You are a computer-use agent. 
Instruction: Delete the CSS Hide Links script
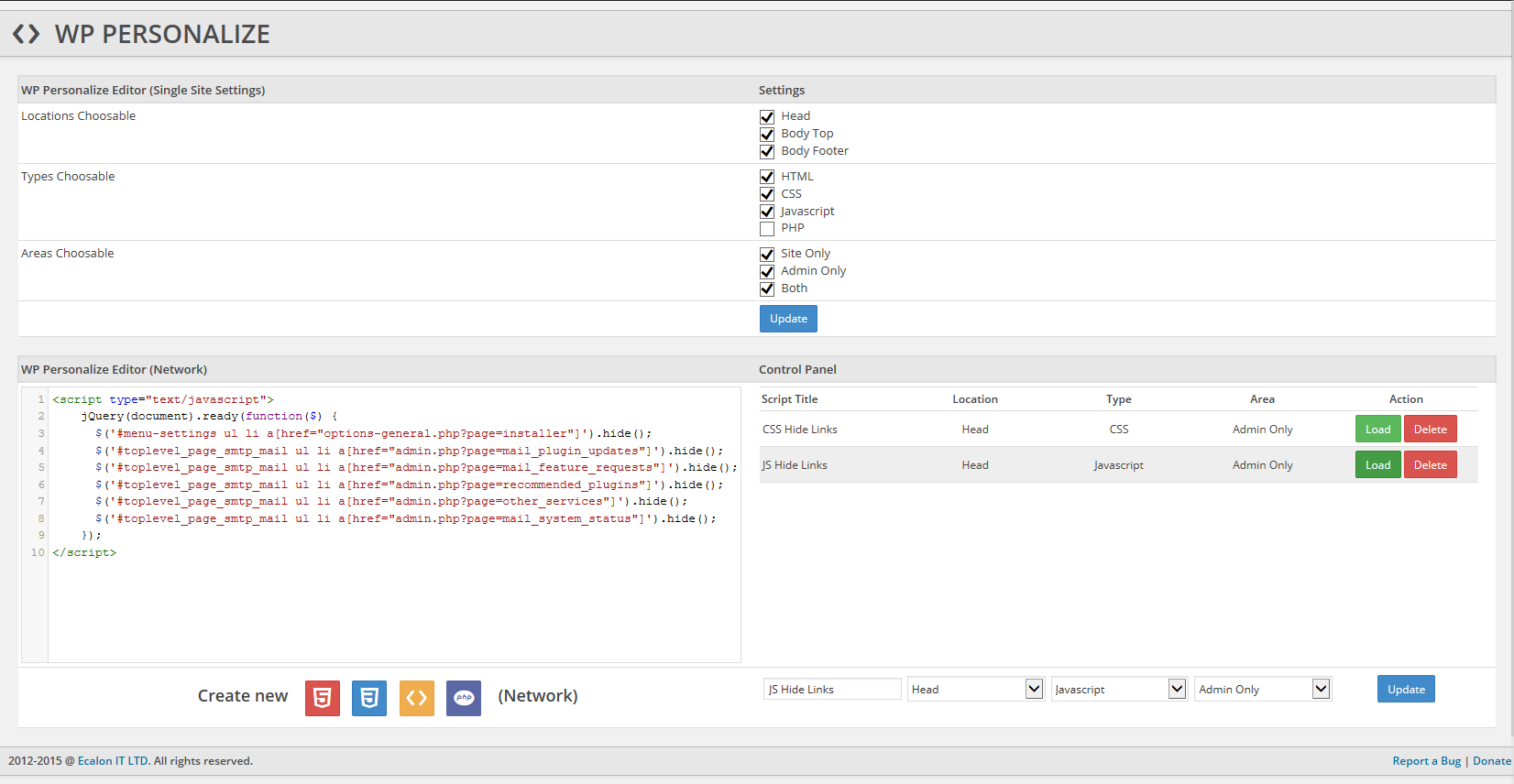click(1430, 429)
